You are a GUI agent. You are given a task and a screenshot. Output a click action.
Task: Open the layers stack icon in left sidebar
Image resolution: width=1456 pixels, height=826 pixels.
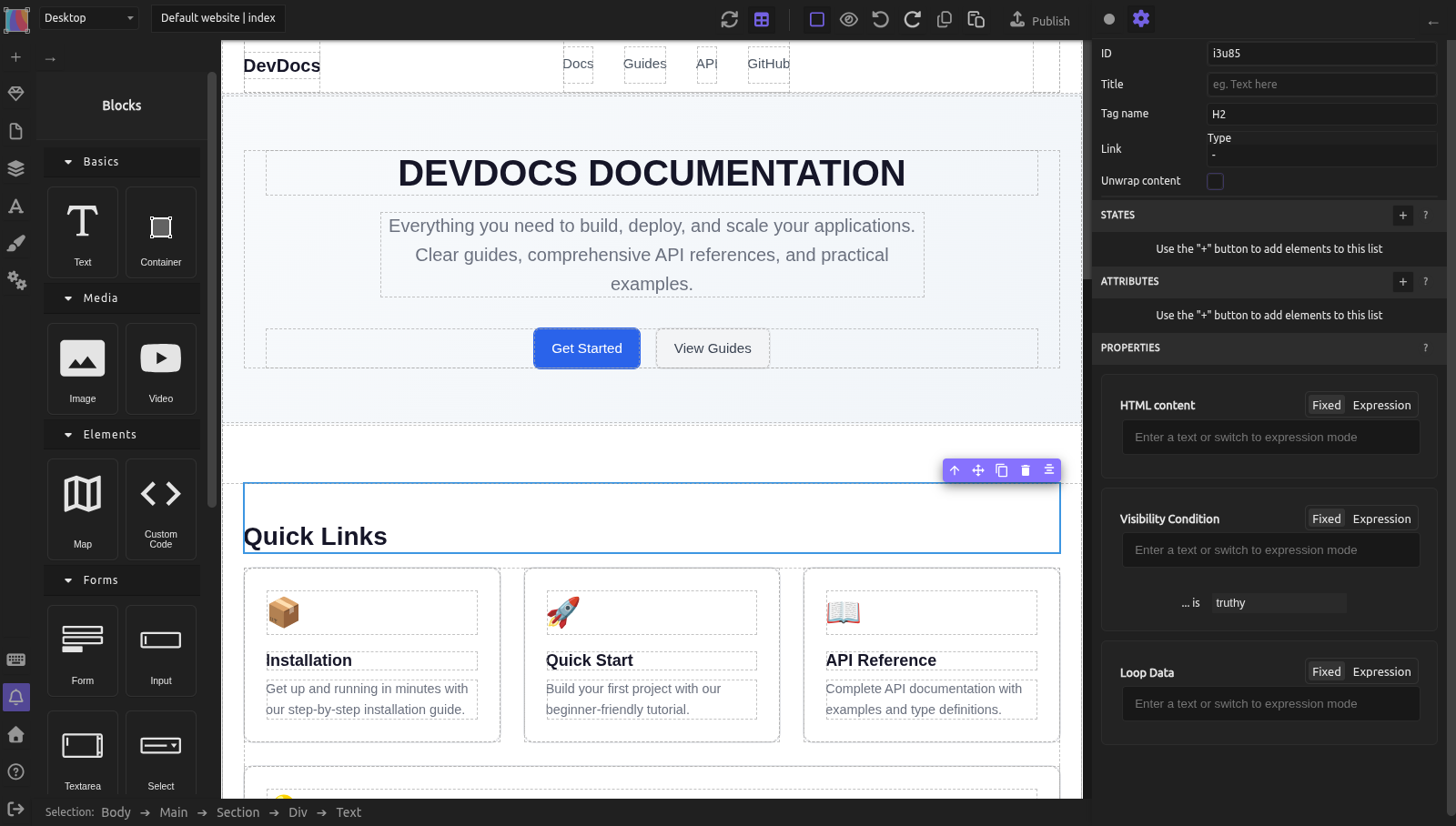click(15, 168)
